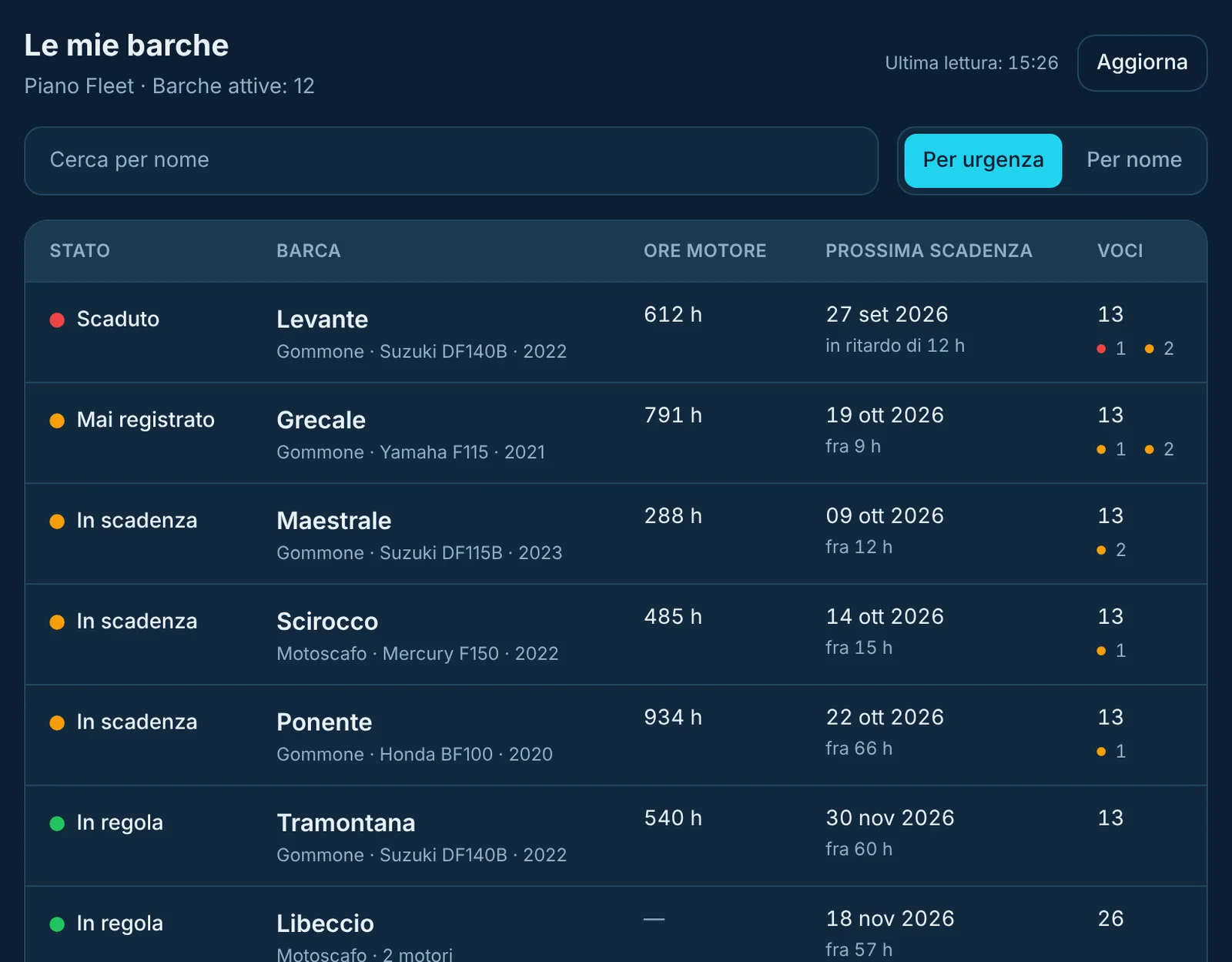The width and height of the screenshot is (1232, 962).
Task: Click the 30 nov 2026 deadline
Action: (x=890, y=818)
